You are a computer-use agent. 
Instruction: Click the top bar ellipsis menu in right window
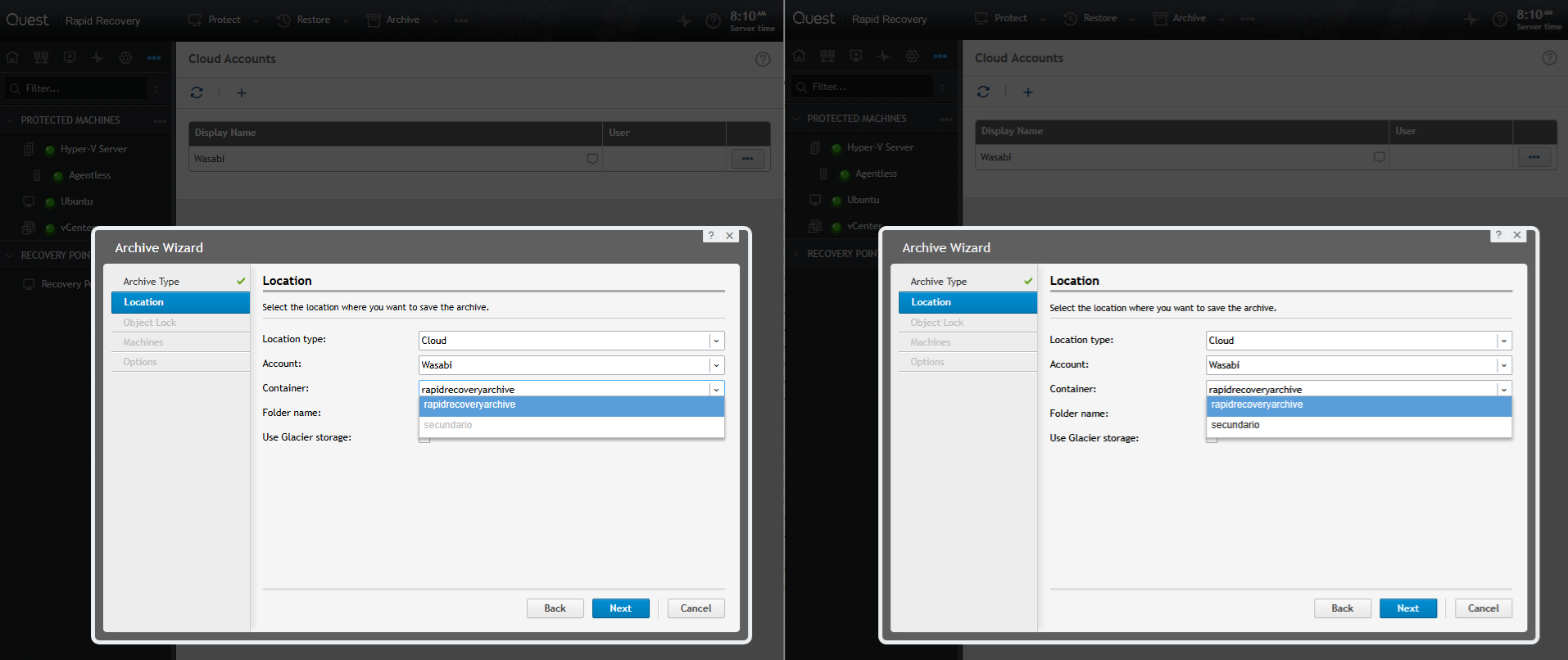pyautogui.click(x=1248, y=19)
